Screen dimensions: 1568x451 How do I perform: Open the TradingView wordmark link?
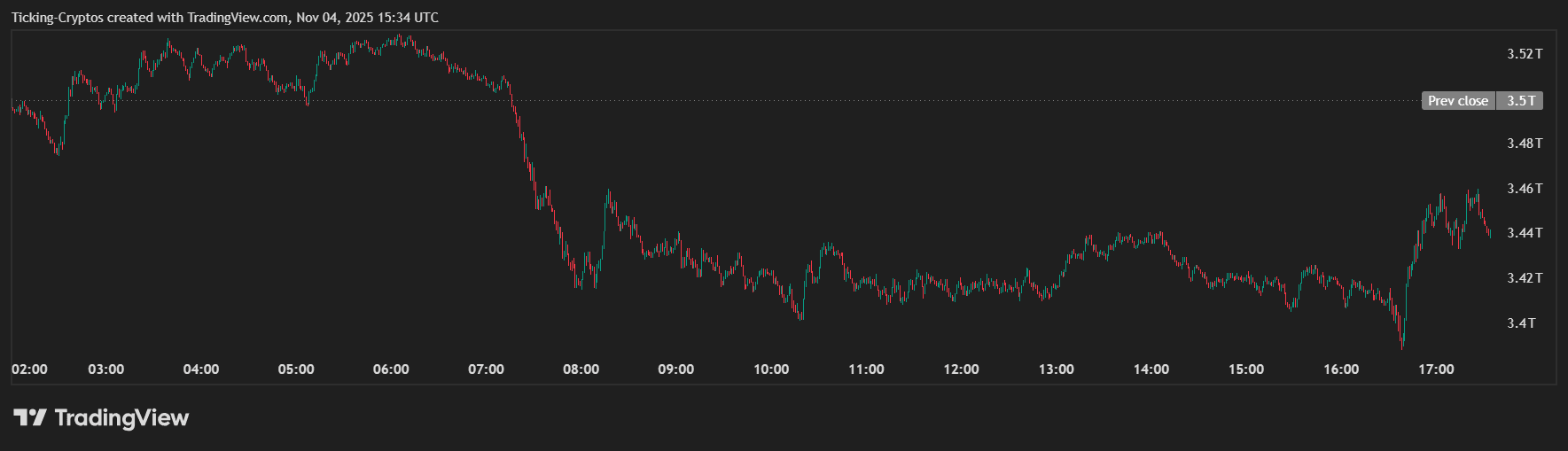(x=121, y=417)
